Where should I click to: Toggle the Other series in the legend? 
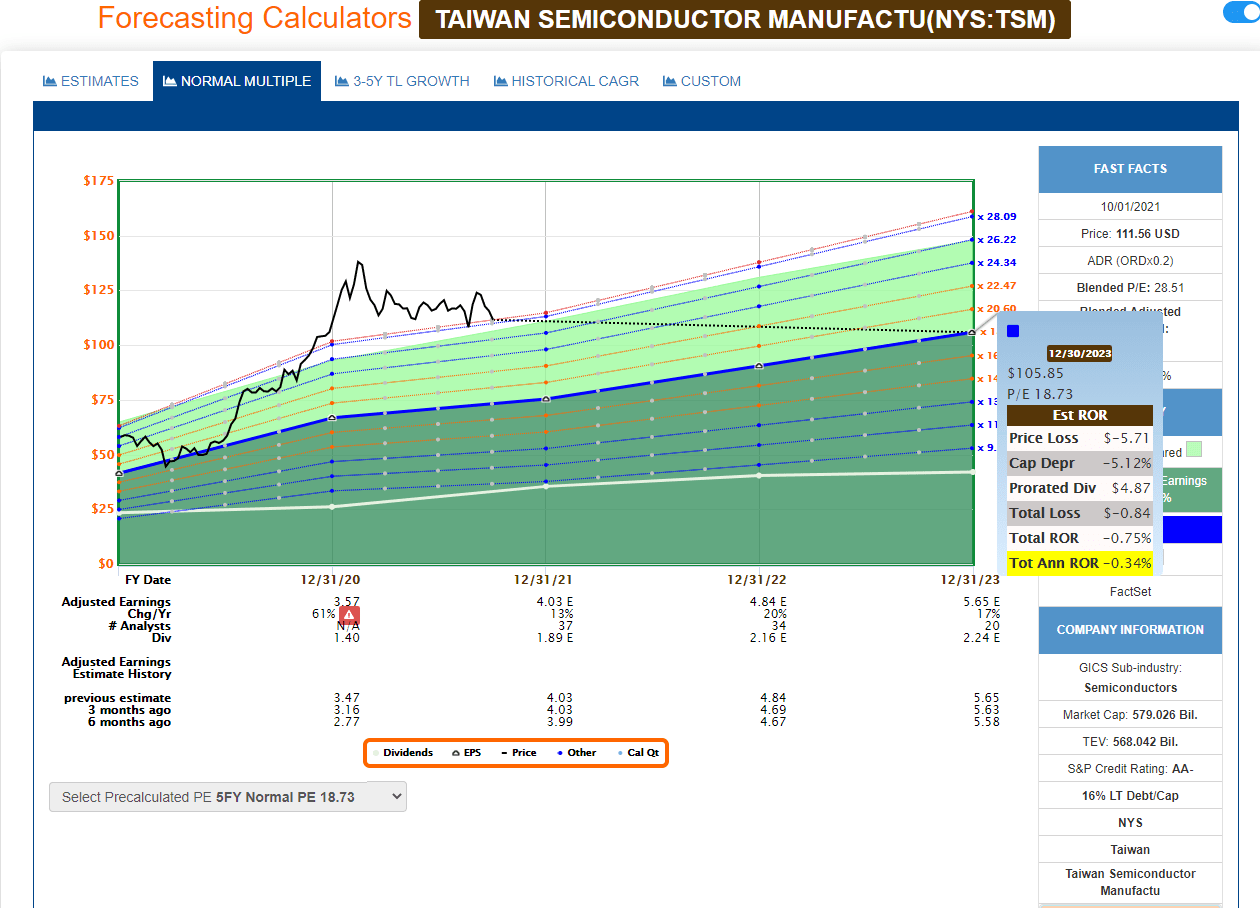(x=576, y=752)
